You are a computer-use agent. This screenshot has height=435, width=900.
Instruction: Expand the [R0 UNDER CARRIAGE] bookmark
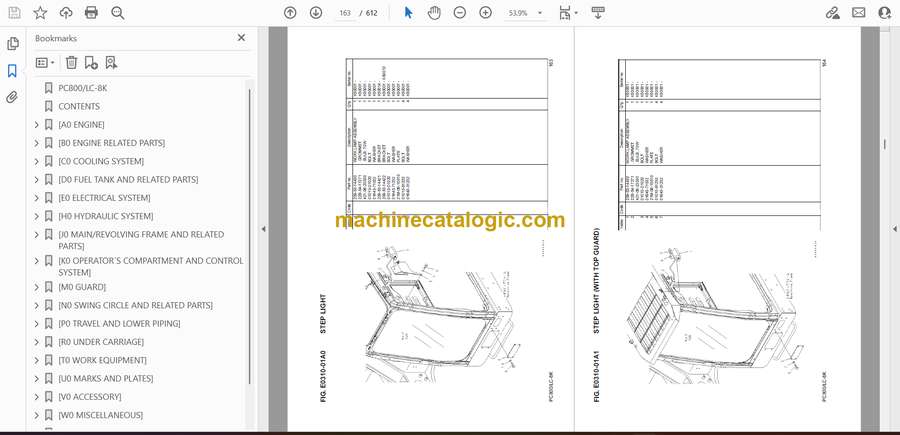click(x=37, y=342)
